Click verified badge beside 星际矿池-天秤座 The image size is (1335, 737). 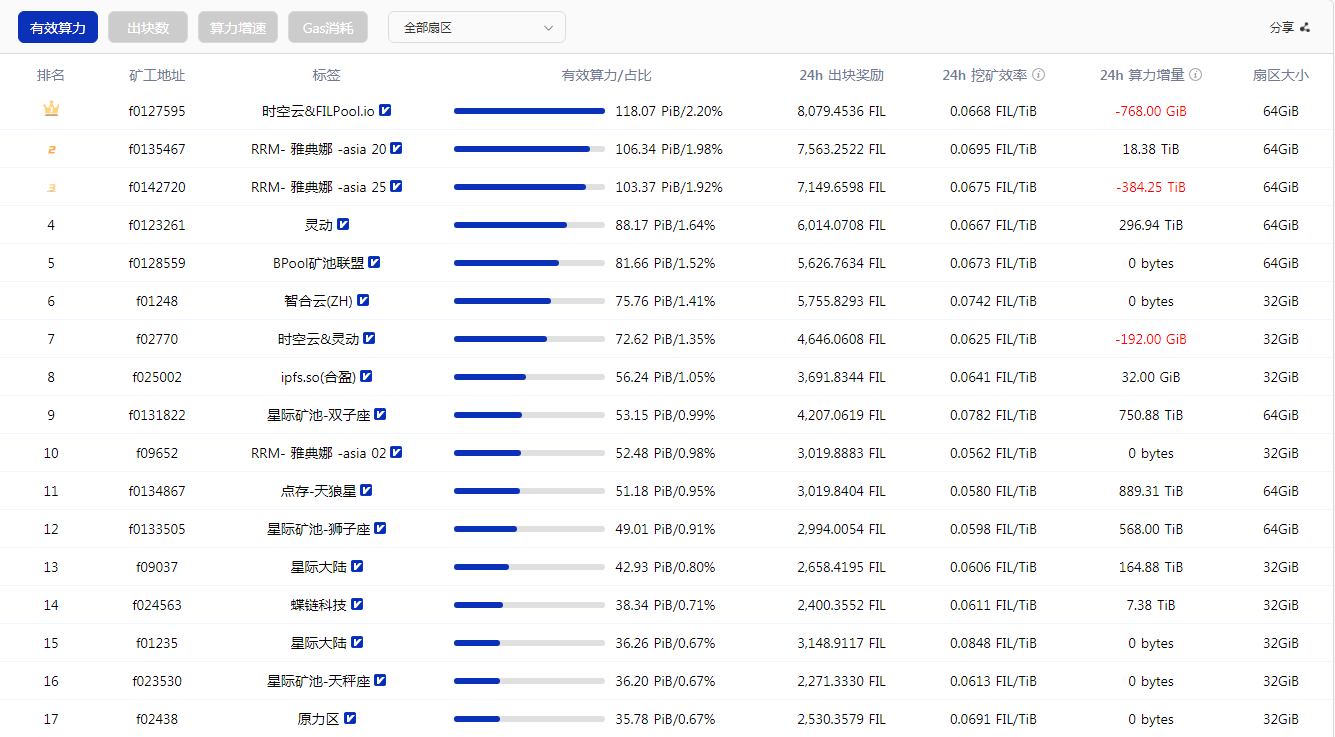pos(380,681)
